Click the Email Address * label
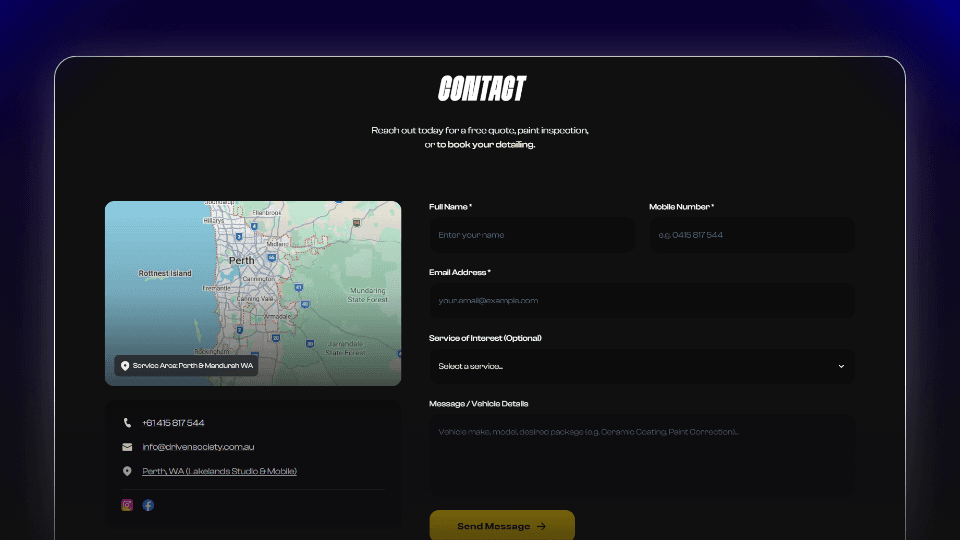This screenshot has width=960, height=540. (x=459, y=272)
